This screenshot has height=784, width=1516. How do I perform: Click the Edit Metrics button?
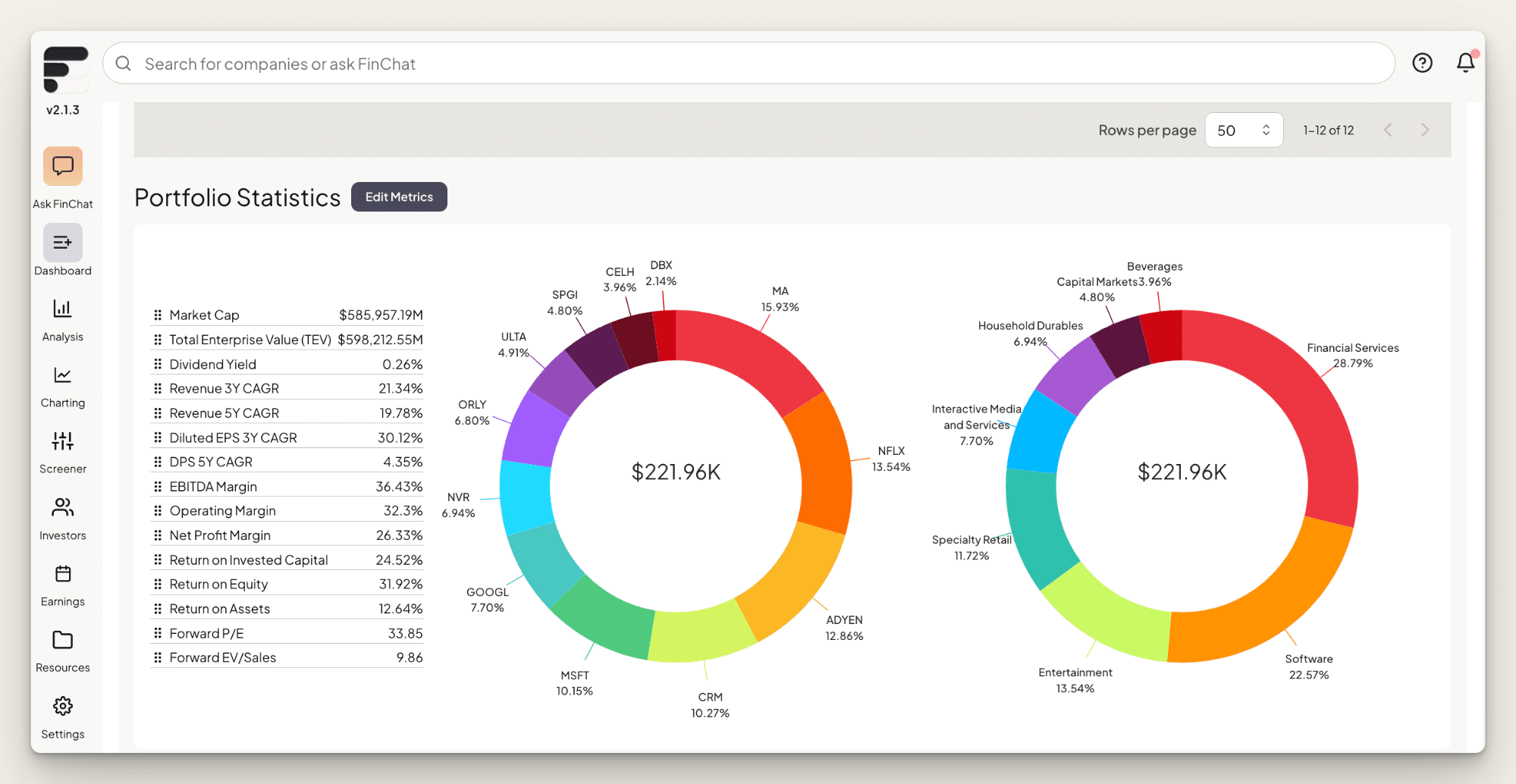tap(399, 197)
